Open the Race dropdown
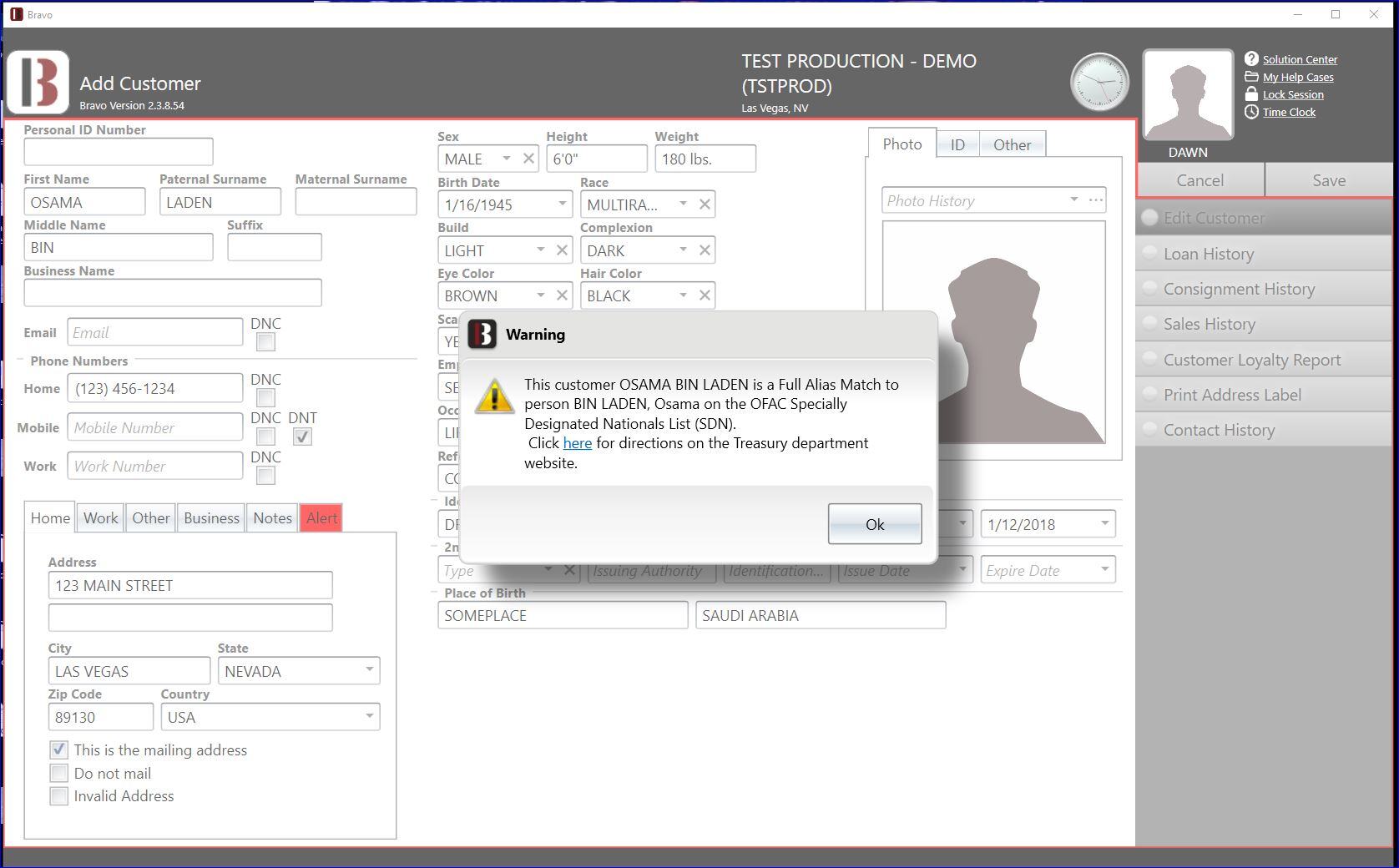The height and width of the screenshot is (868, 1399). [683, 204]
